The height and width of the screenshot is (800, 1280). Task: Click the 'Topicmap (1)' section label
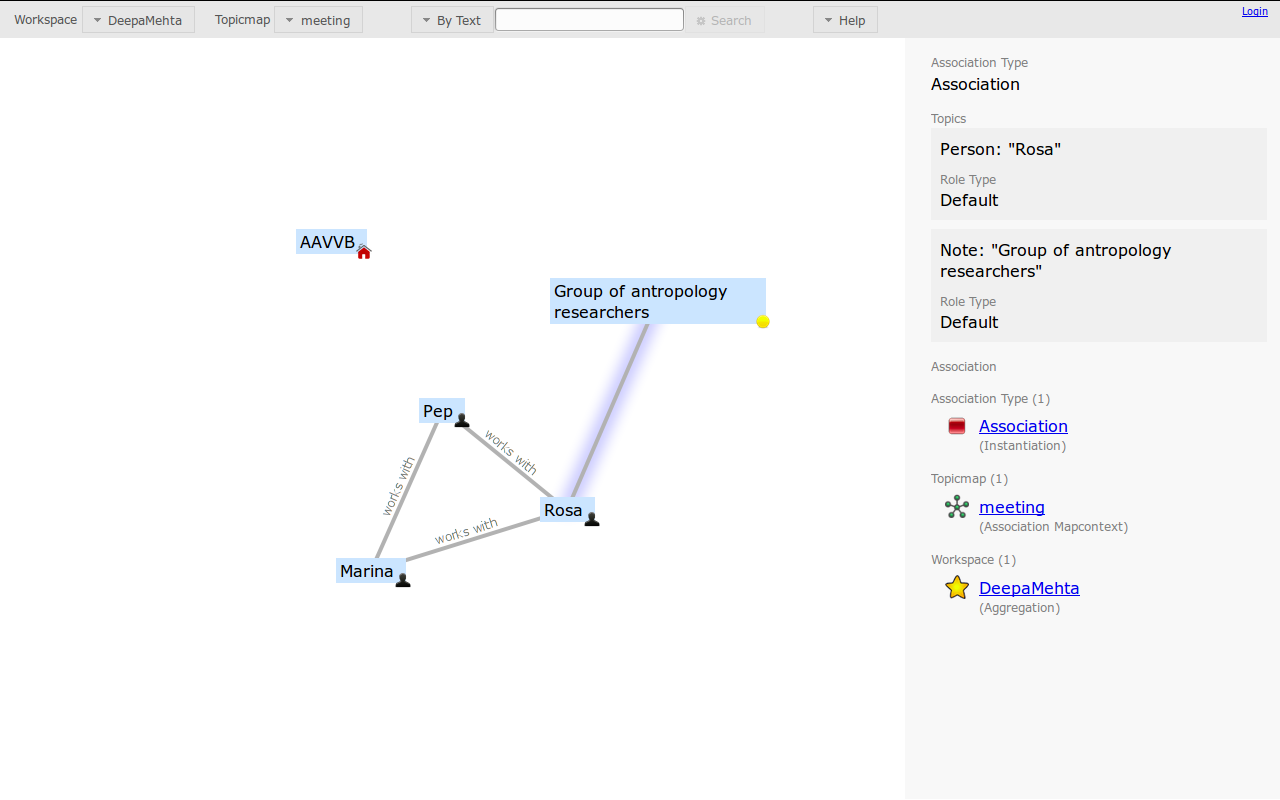click(969, 479)
